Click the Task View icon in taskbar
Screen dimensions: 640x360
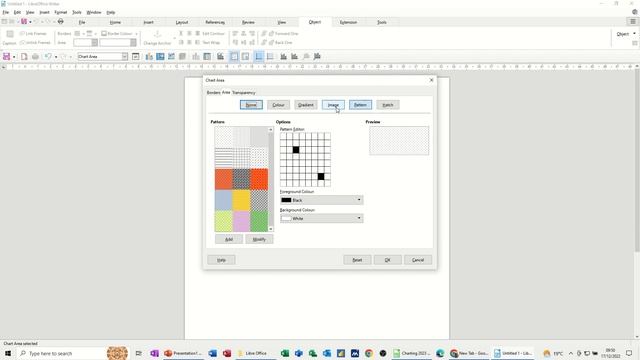[x=139, y=353]
